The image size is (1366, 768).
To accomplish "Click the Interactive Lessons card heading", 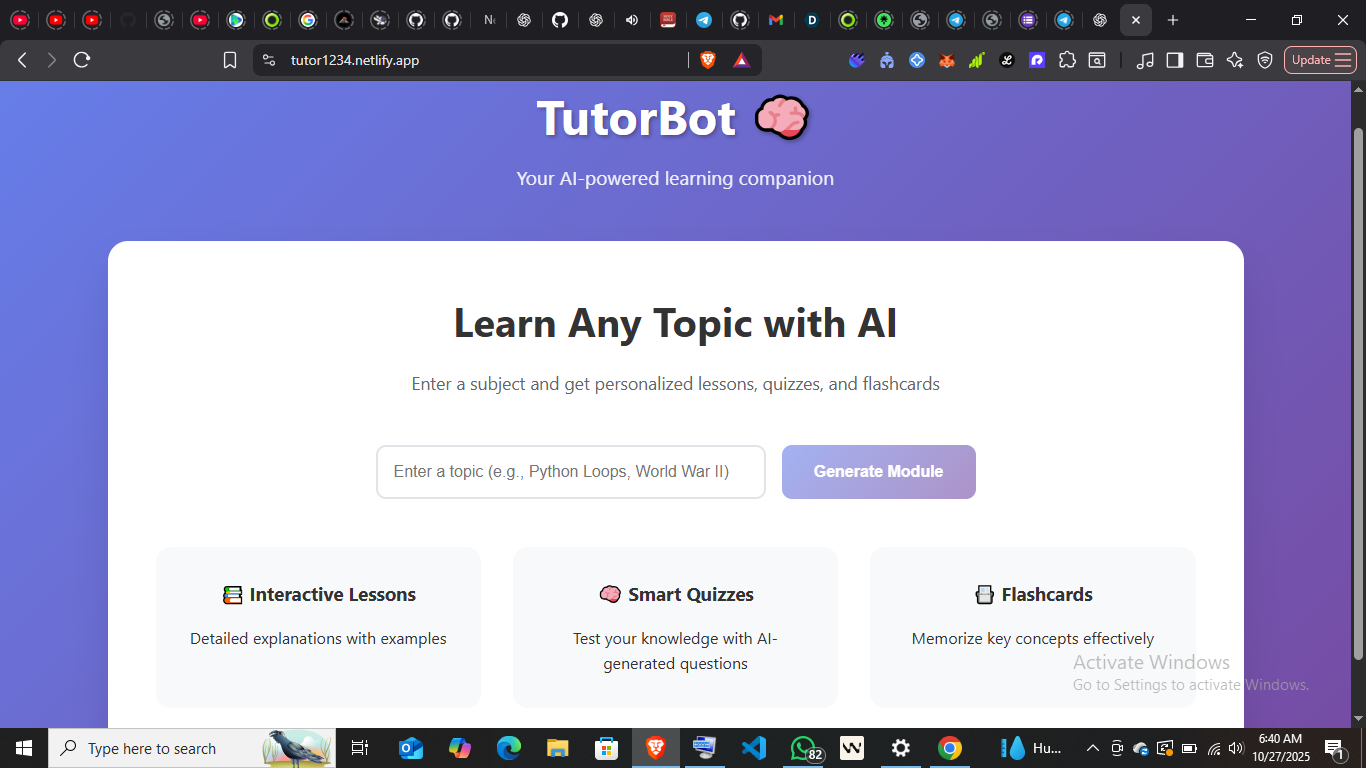I will click(x=333, y=595).
